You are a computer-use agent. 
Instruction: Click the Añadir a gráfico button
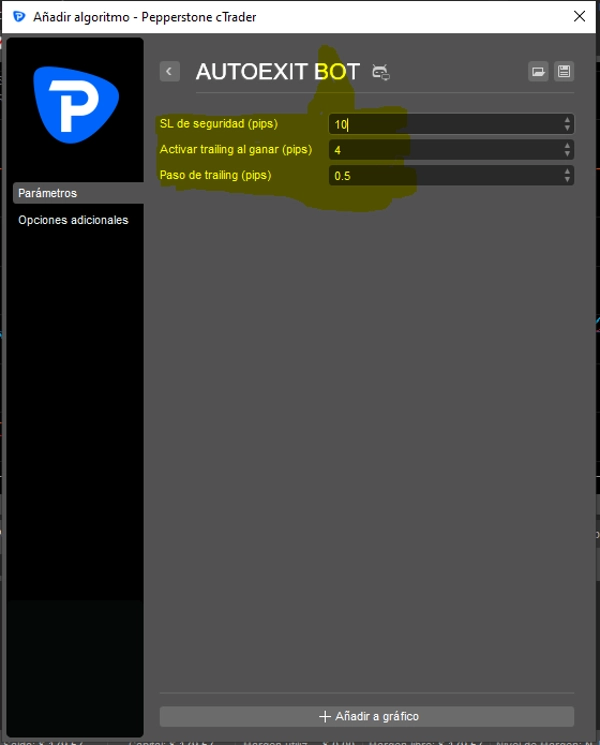click(367, 716)
